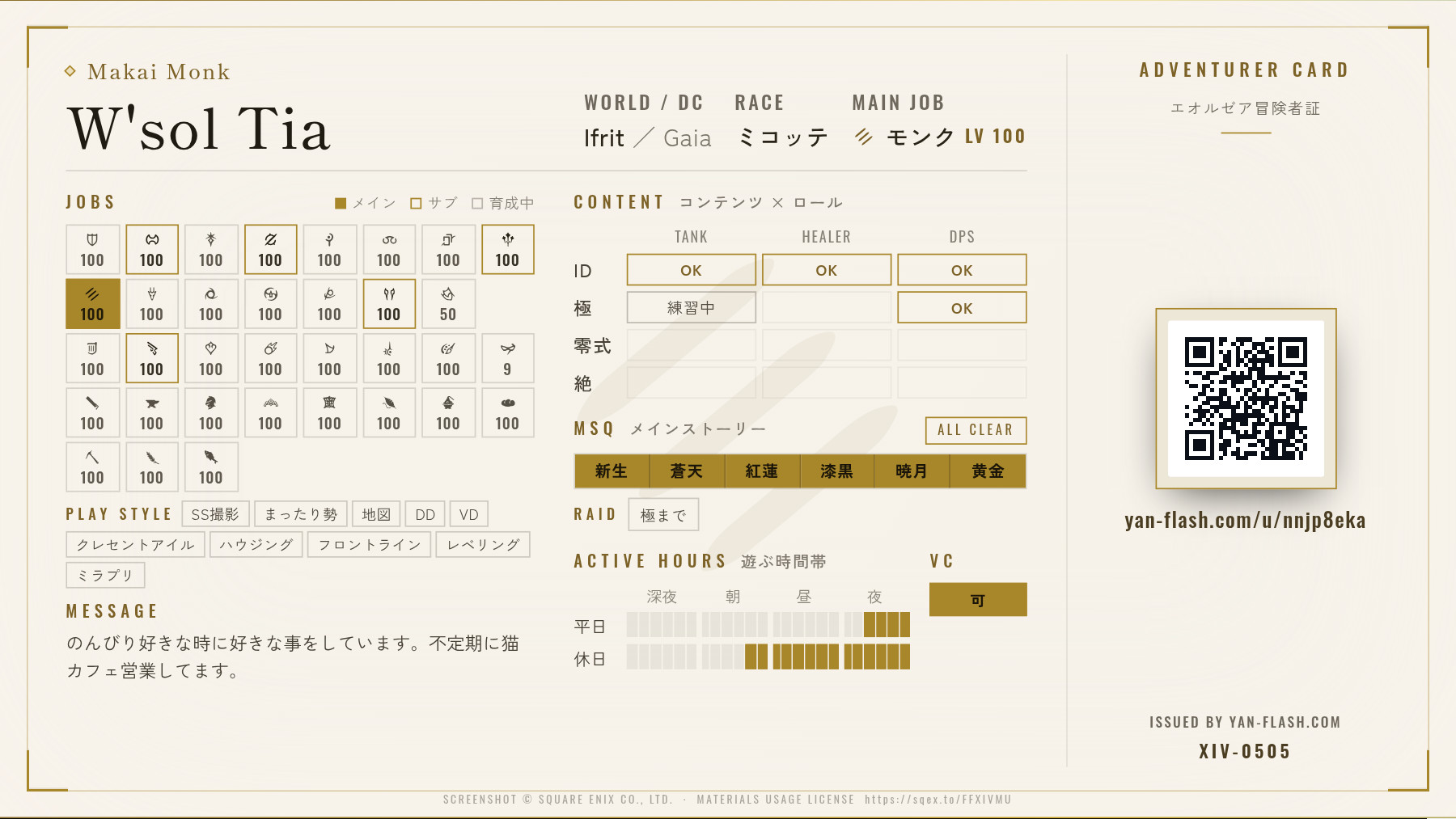Open the yan-flash.com/u/nnjp8eka link
Viewport: 1456px width, 819px height.
point(1245,520)
